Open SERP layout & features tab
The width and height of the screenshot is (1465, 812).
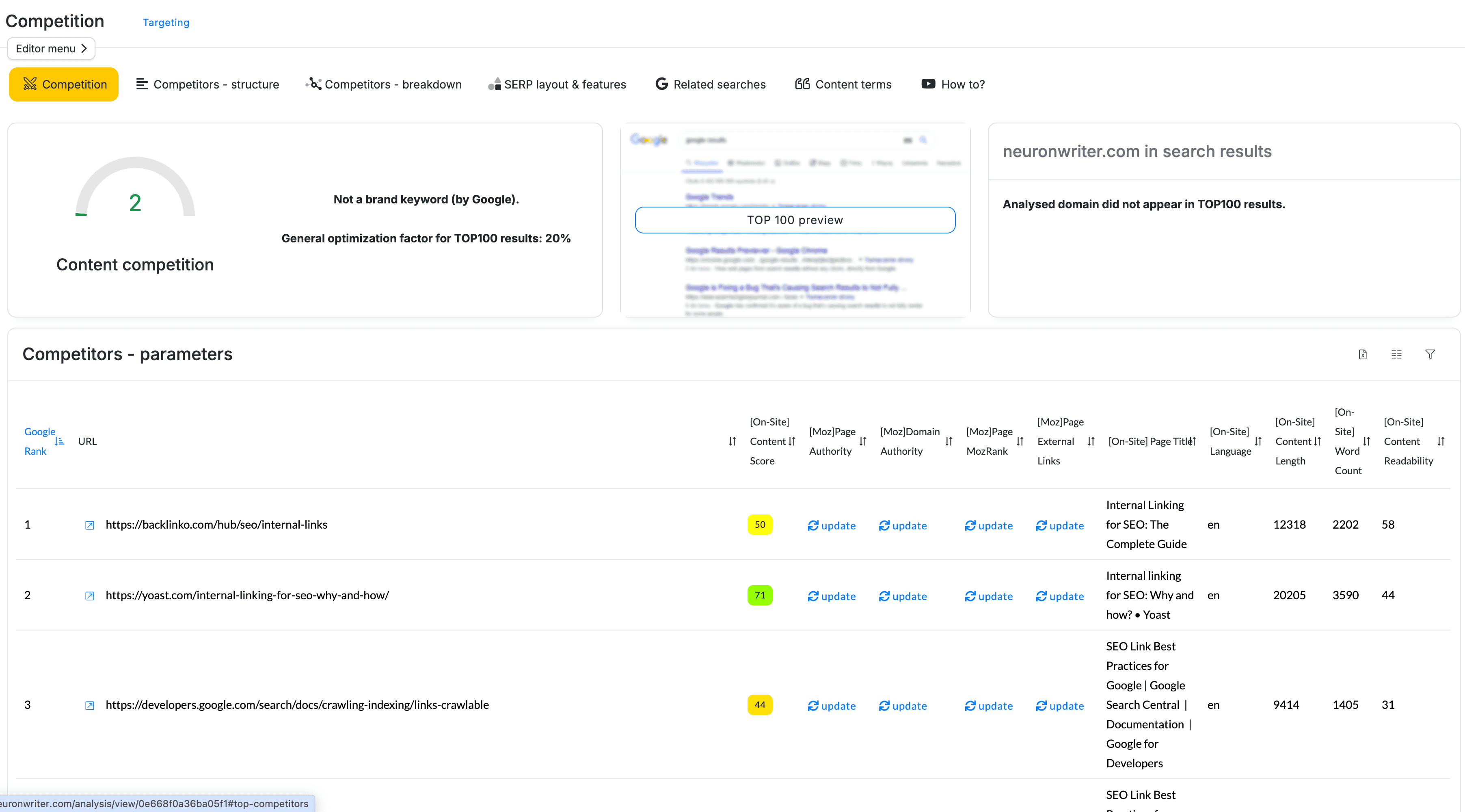[x=557, y=84]
